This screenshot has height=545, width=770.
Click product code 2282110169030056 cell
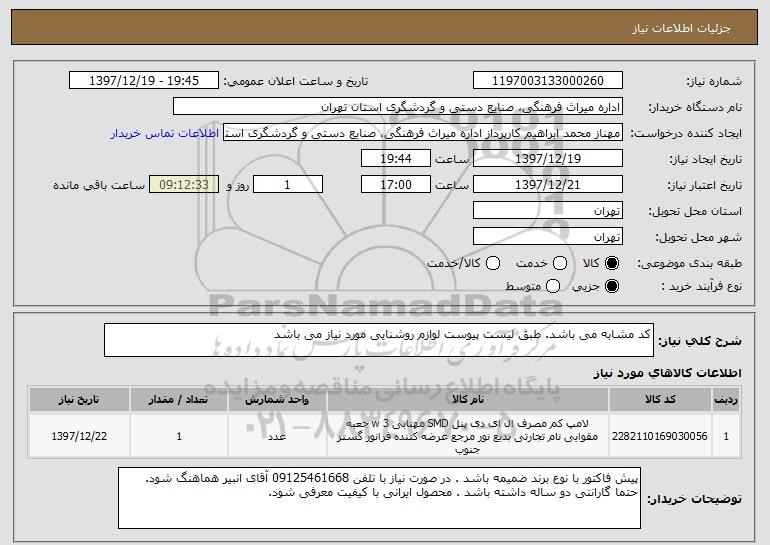(x=660, y=436)
